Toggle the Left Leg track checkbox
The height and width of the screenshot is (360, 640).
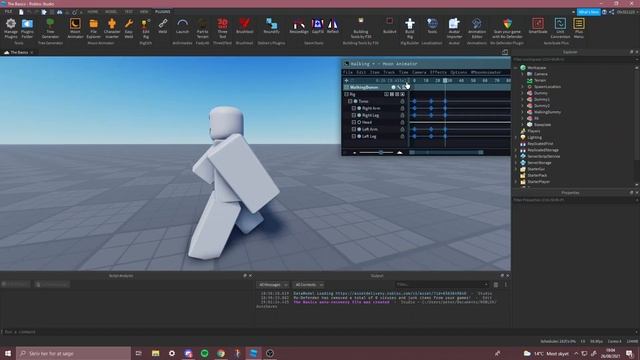[x=354, y=136]
